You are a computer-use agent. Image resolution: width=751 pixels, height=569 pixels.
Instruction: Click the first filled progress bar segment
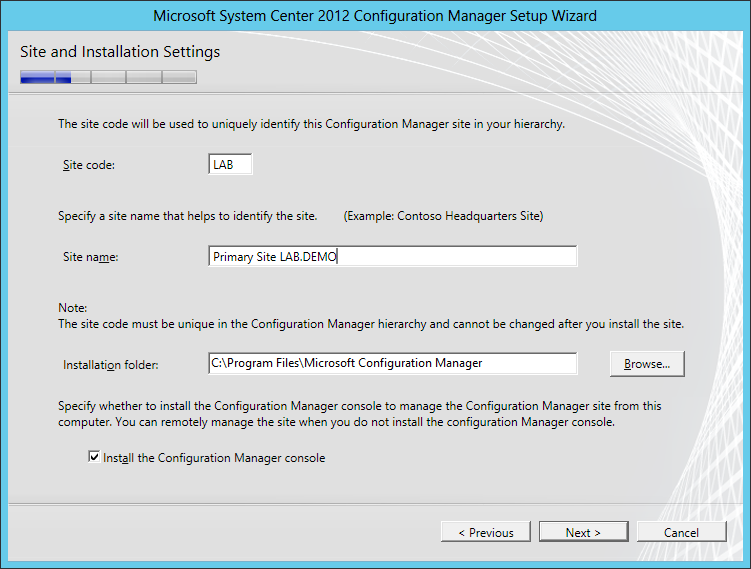37,77
